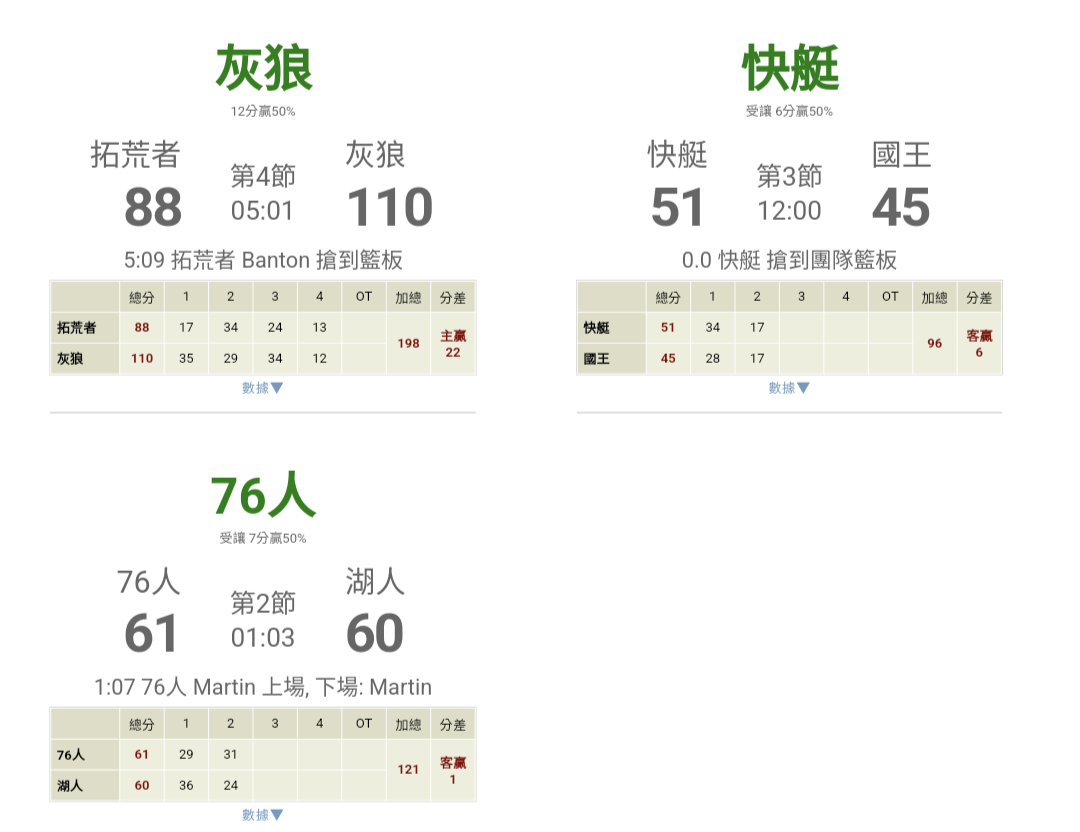Expand 數據 under the 拓荒者 vs 灰狼 table
This screenshot has height=832, width=1080.
(262, 388)
